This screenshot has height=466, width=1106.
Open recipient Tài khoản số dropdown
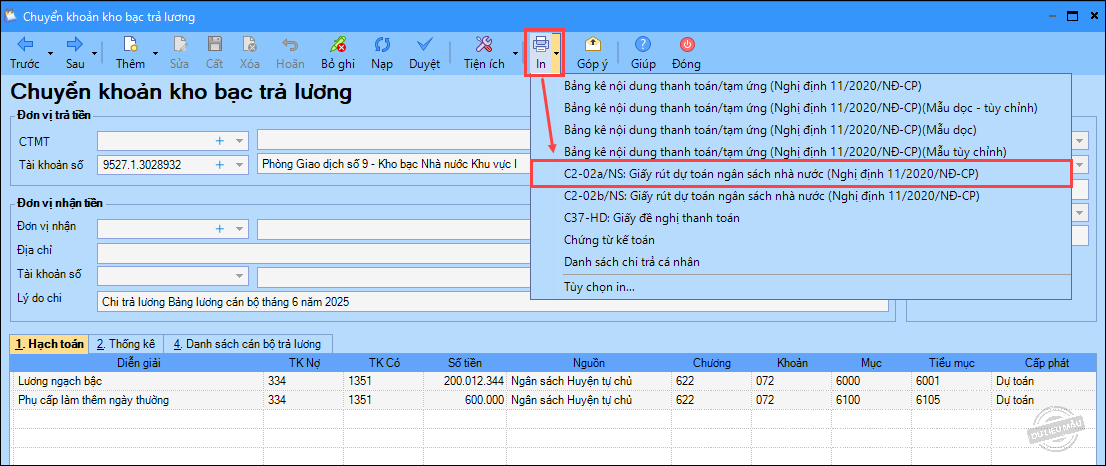point(239,275)
